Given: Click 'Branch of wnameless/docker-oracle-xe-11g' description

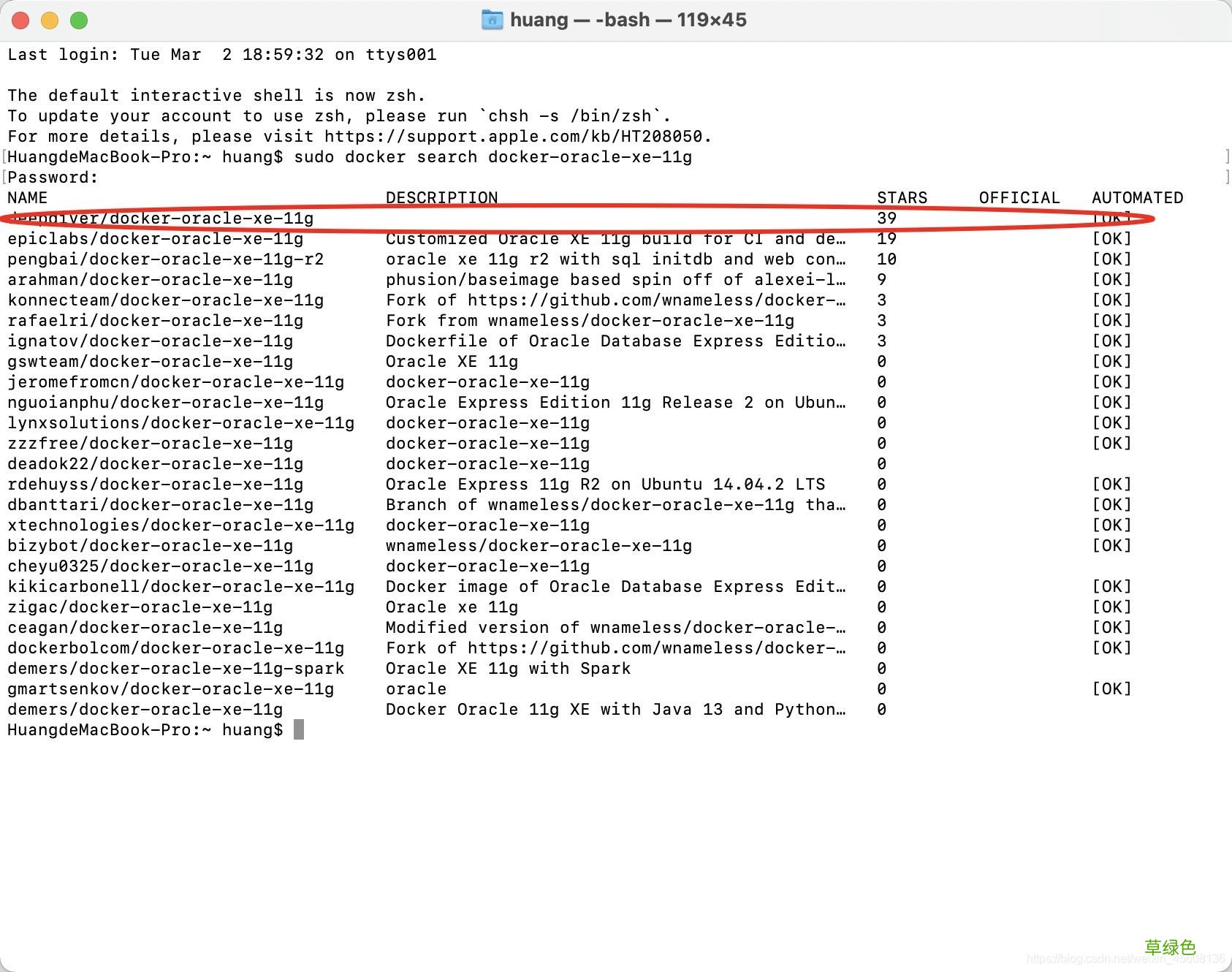Looking at the screenshot, I should click(616, 505).
